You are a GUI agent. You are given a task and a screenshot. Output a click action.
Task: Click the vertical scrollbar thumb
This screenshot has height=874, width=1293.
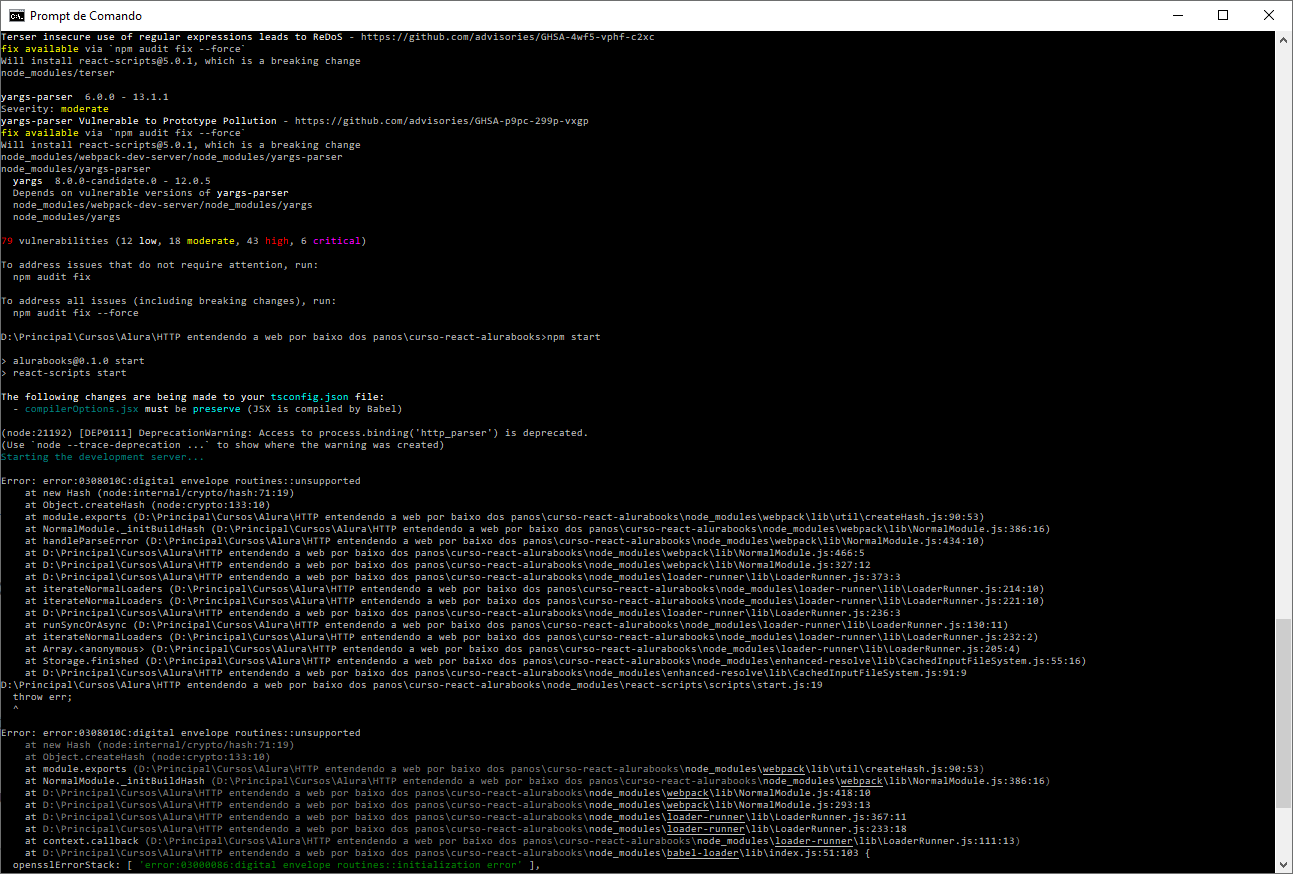coord(1284,713)
